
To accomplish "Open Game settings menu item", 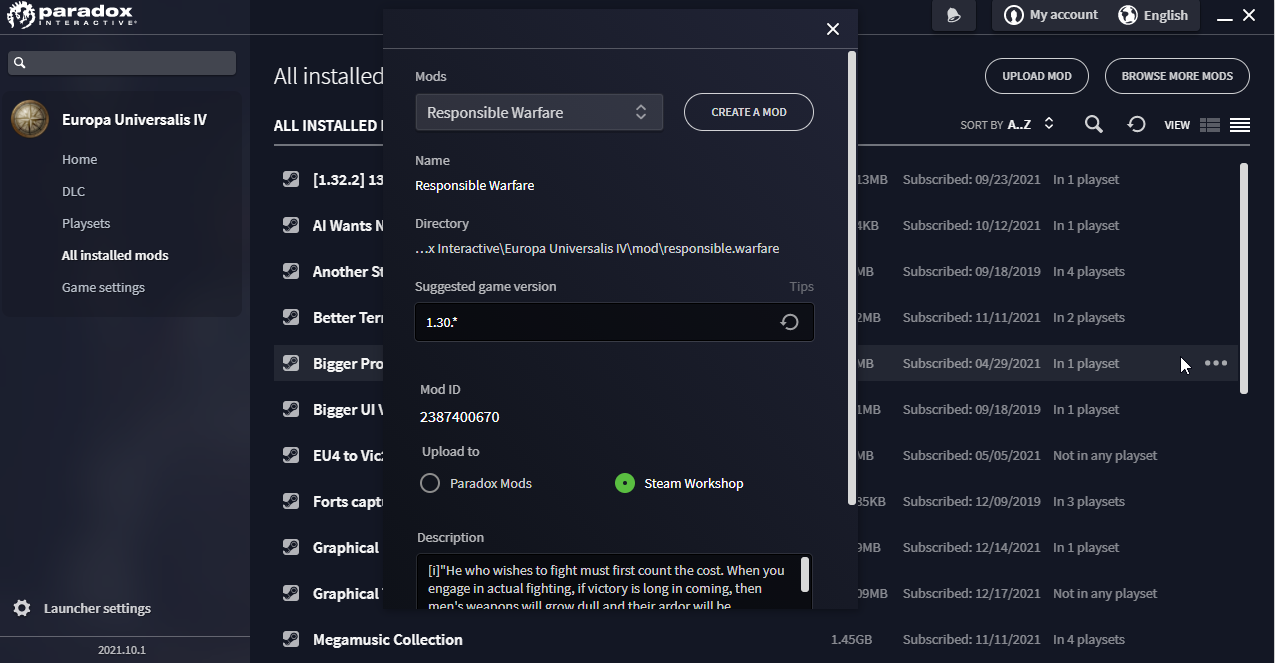I will coord(103,287).
